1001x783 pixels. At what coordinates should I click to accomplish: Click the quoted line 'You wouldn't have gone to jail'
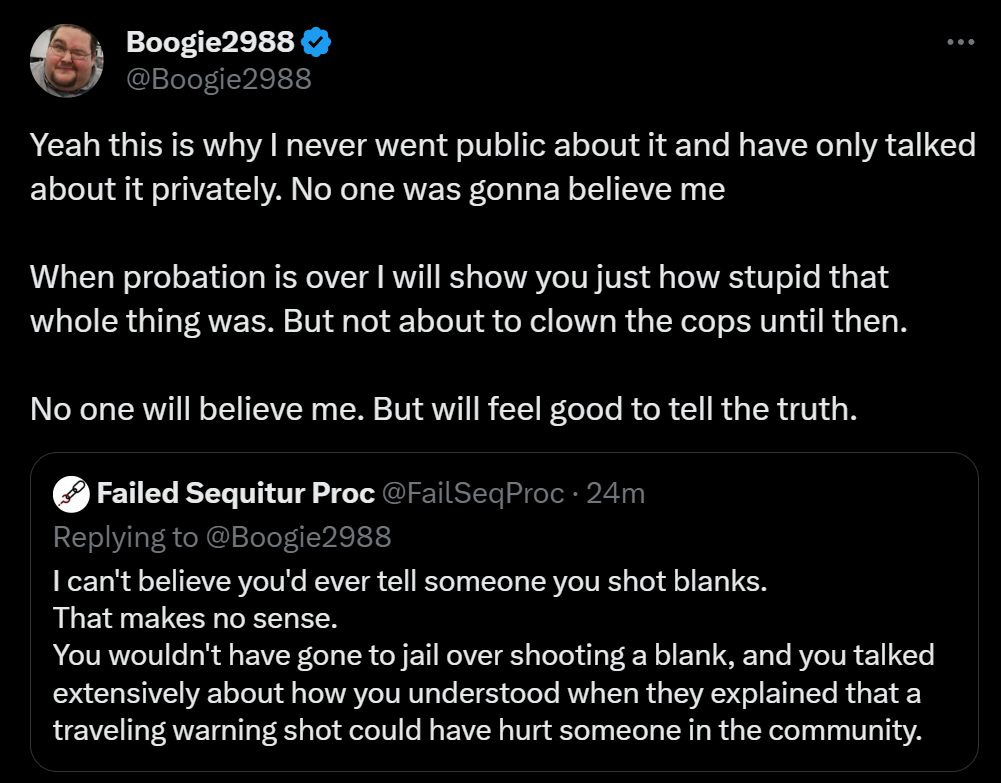(493, 656)
